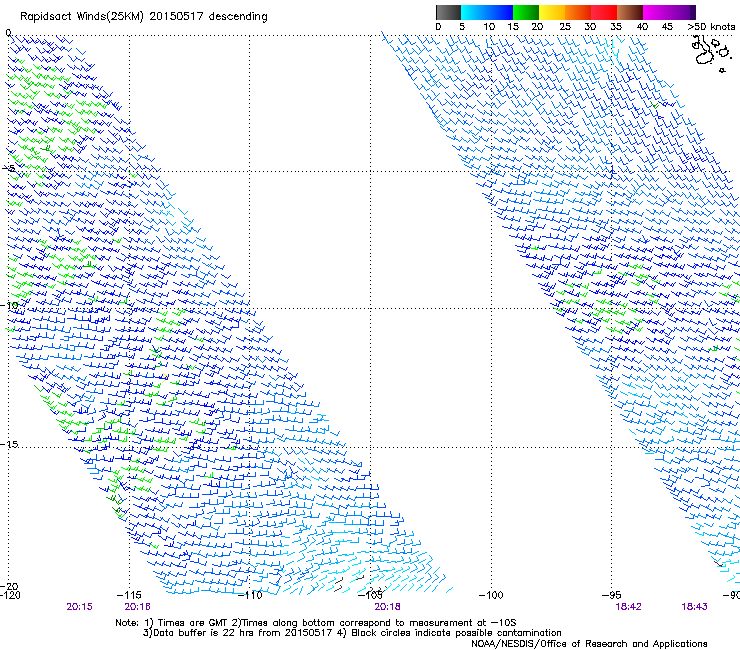Click the -20 latitude axis label
This screenshot has height=650, width=740.
click(9, 586)
